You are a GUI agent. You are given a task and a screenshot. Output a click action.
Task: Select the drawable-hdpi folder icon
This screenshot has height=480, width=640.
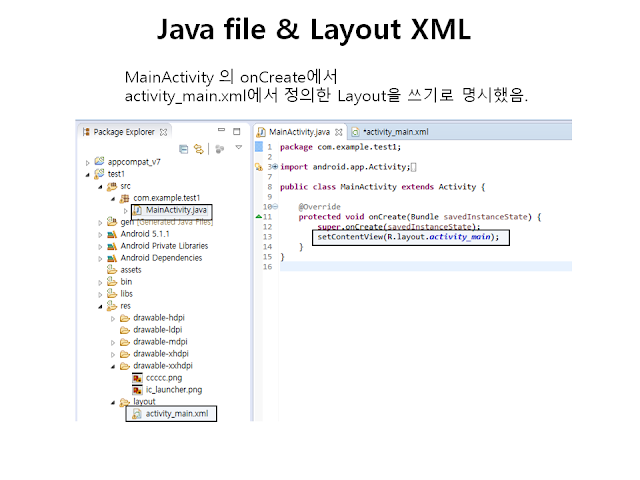(x=124, y=318)
